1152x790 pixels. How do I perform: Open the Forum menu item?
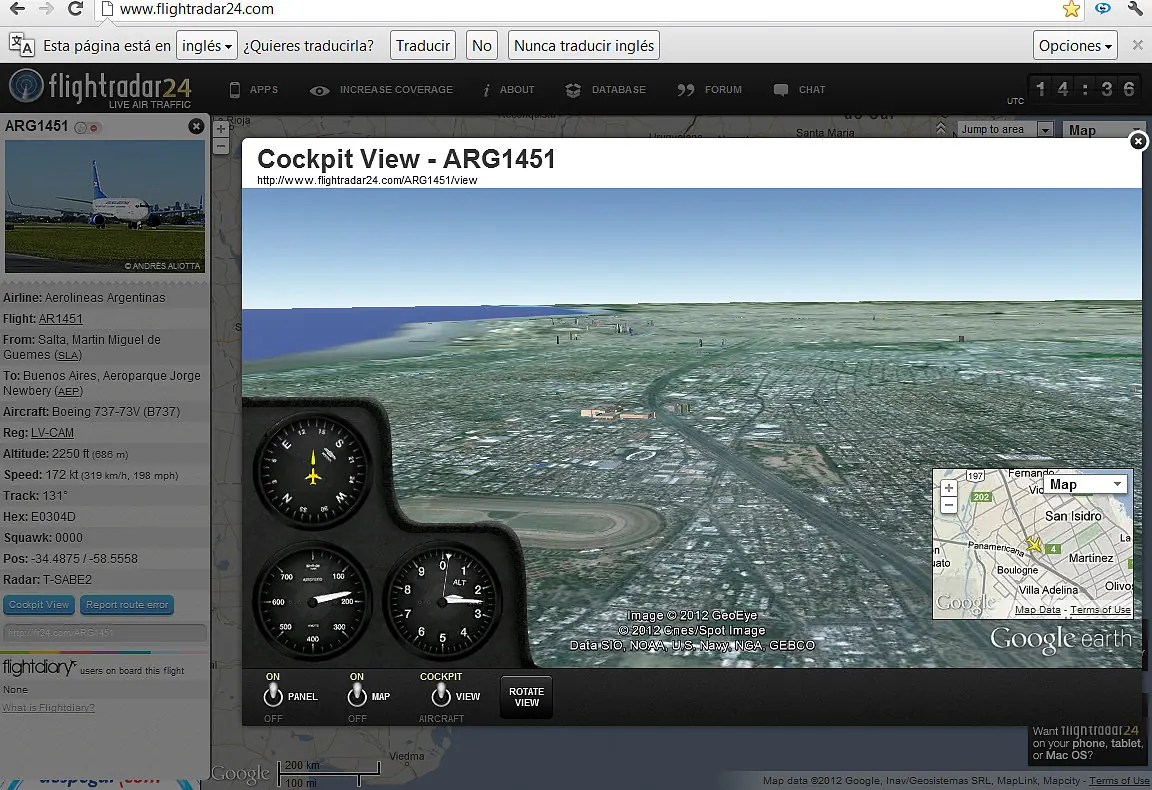click(710, 90)
